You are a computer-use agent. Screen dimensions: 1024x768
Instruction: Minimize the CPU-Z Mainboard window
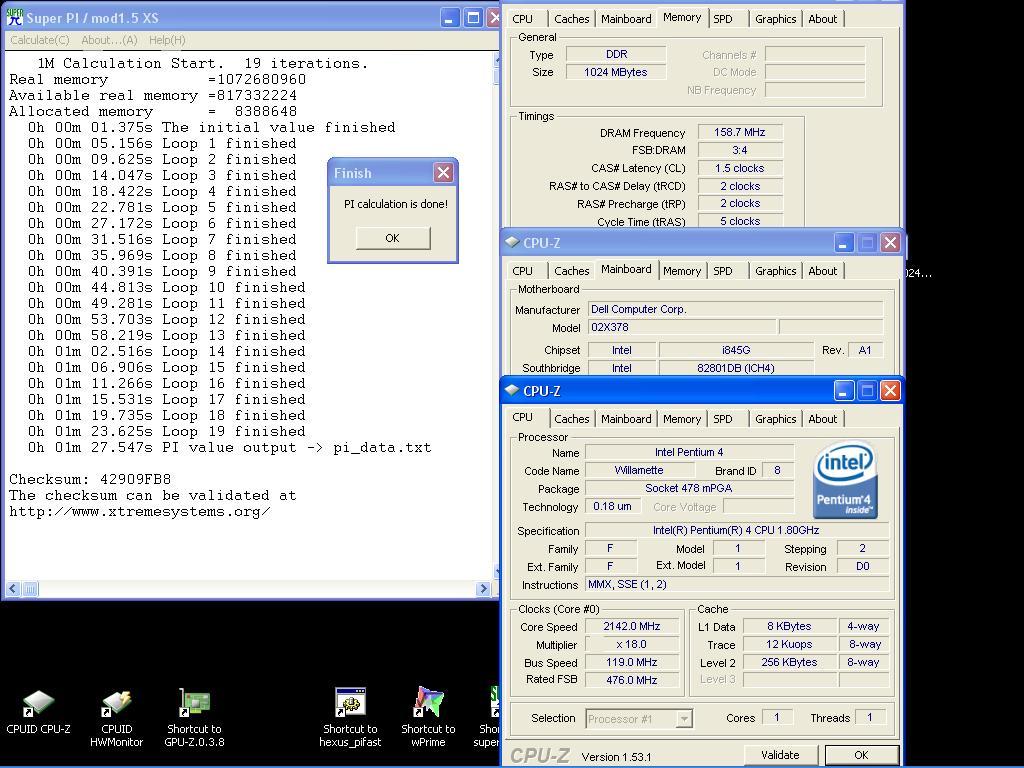point(843,243)
